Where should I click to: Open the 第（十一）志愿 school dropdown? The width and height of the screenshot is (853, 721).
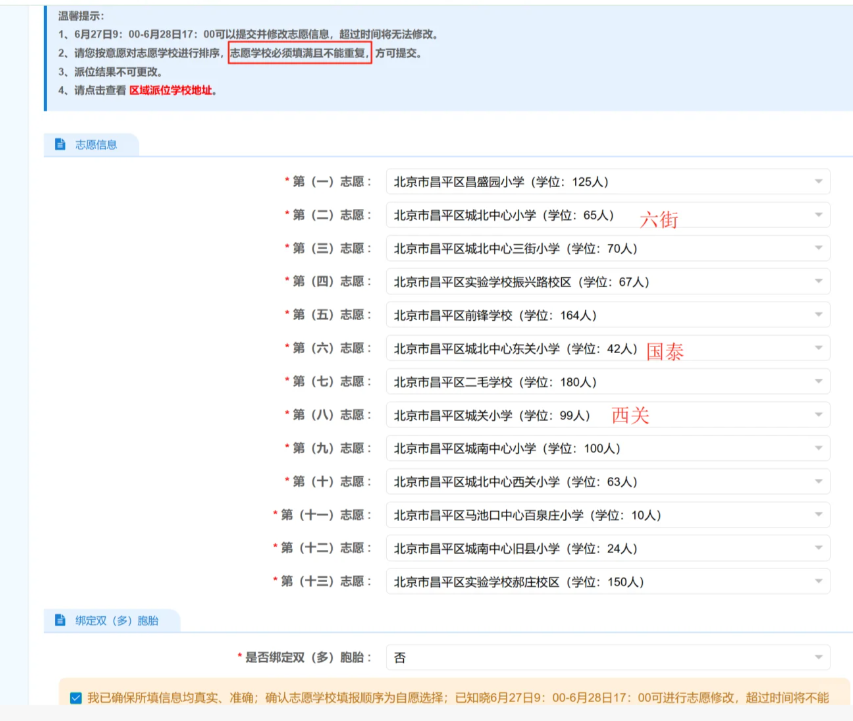click(x=608, y=514)
